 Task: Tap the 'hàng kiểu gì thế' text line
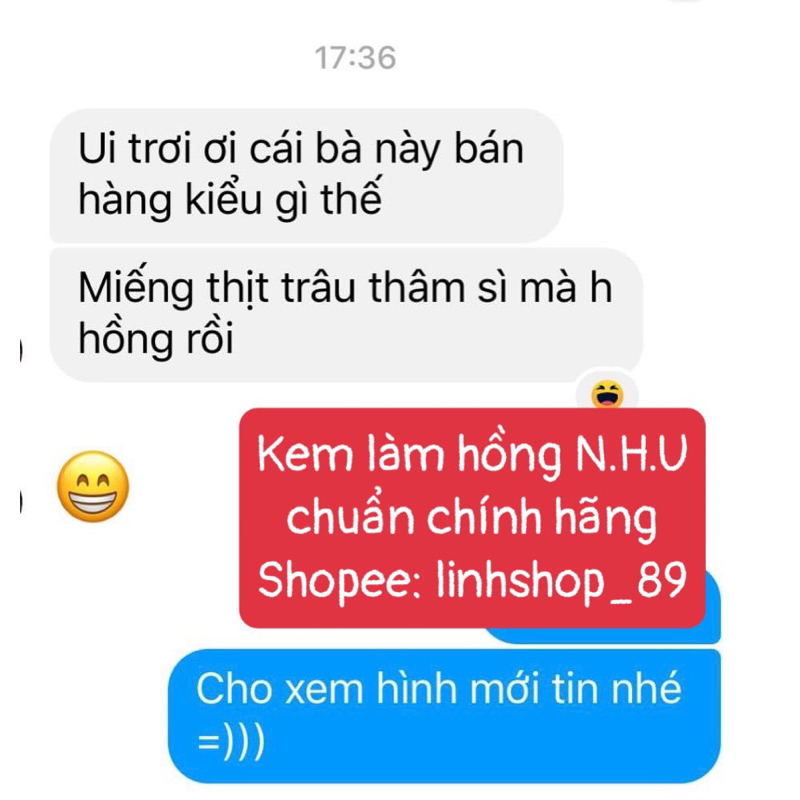tap(230, 199)
